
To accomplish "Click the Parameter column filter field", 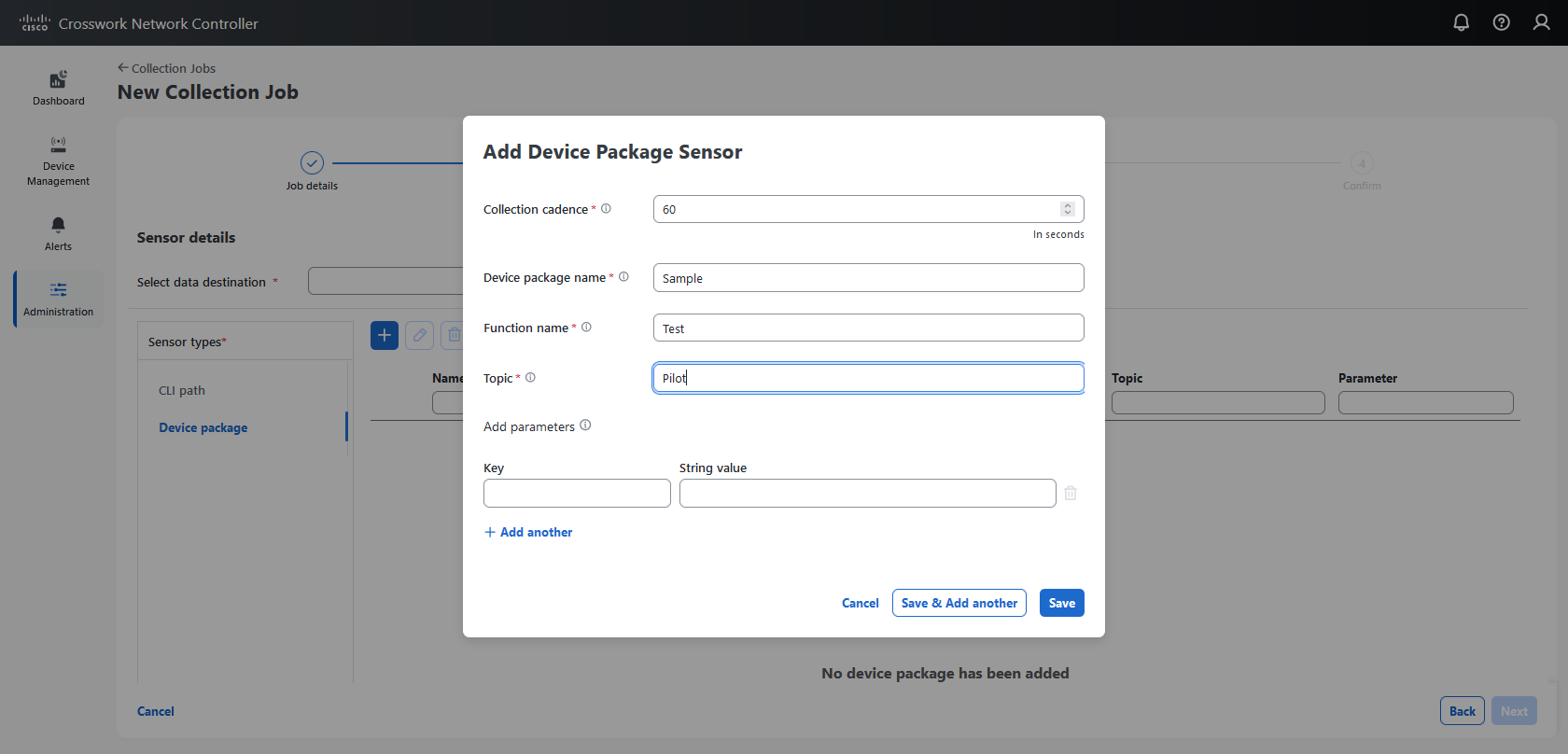I will coord(1425,402).
